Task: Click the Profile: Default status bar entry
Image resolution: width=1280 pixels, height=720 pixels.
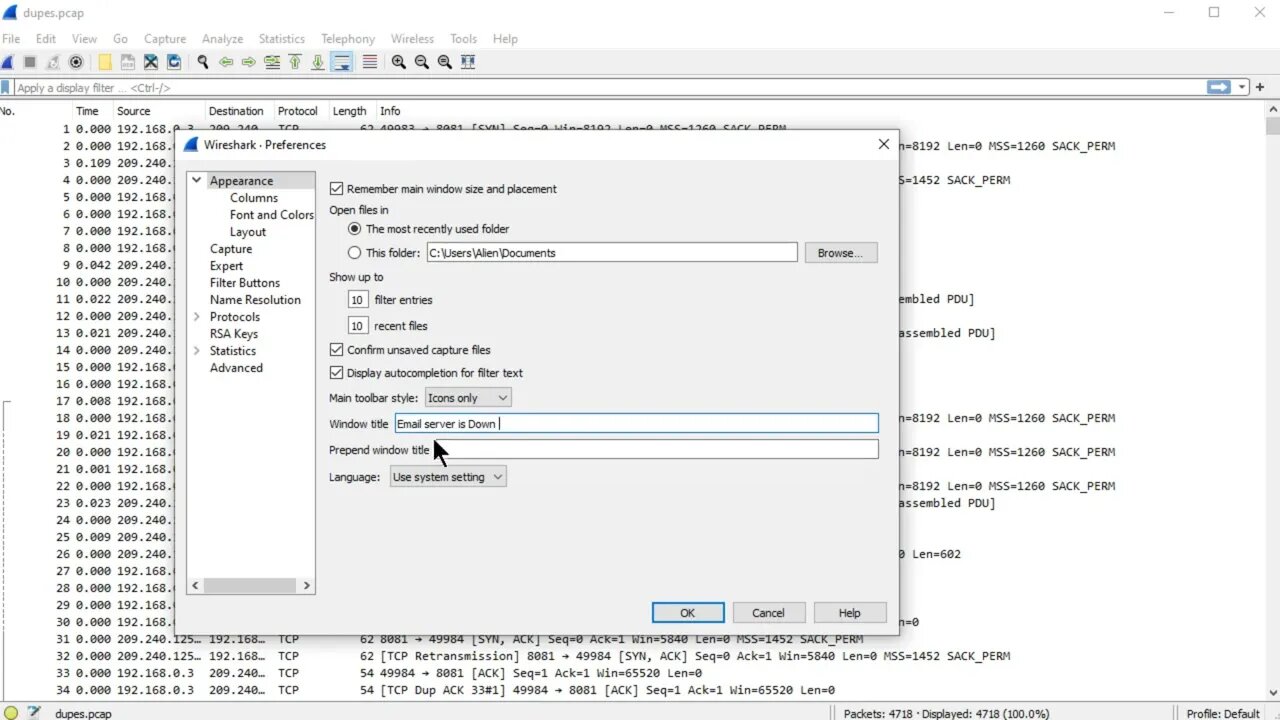Action: [x=1223, y=714]
